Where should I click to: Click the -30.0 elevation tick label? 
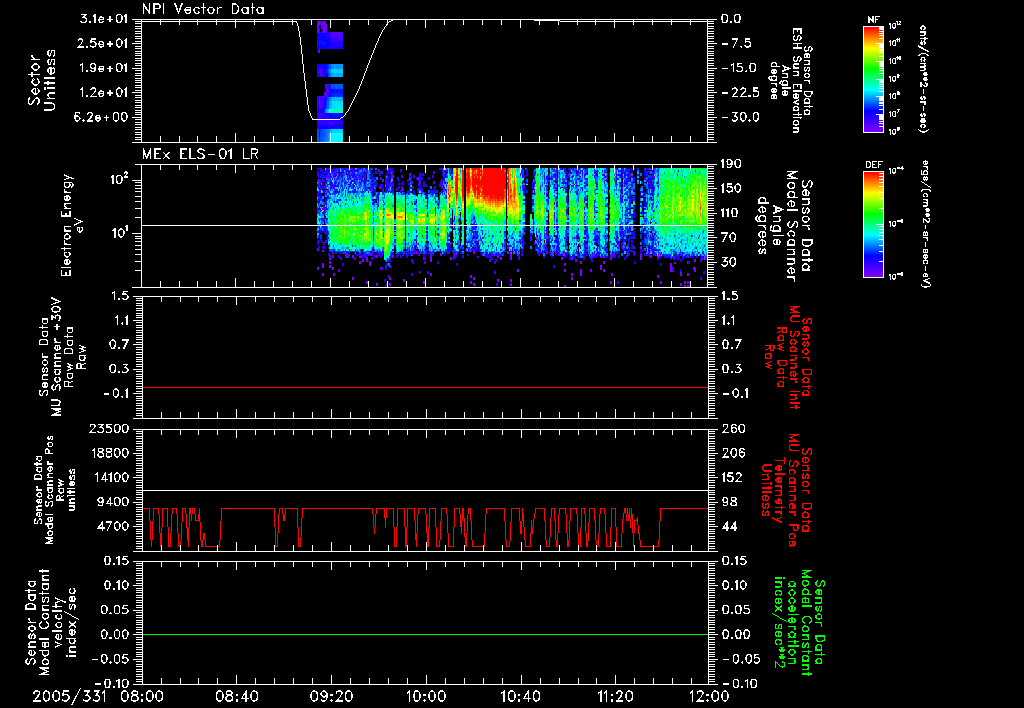[740, 117]
